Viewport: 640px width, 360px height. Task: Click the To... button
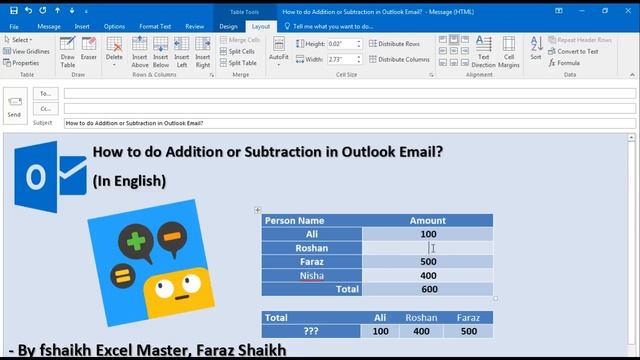(x=45, y=93)
